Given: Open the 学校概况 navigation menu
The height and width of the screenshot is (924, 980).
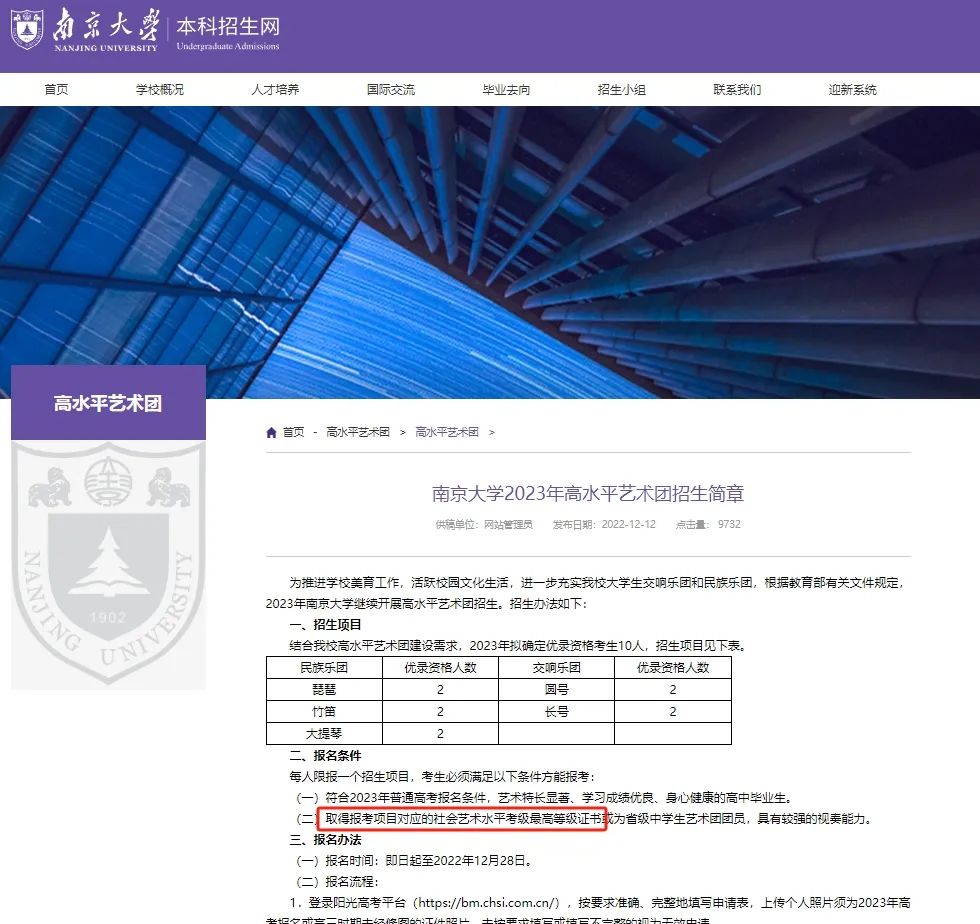Looking at the screenshot, I should click(160, 89).
